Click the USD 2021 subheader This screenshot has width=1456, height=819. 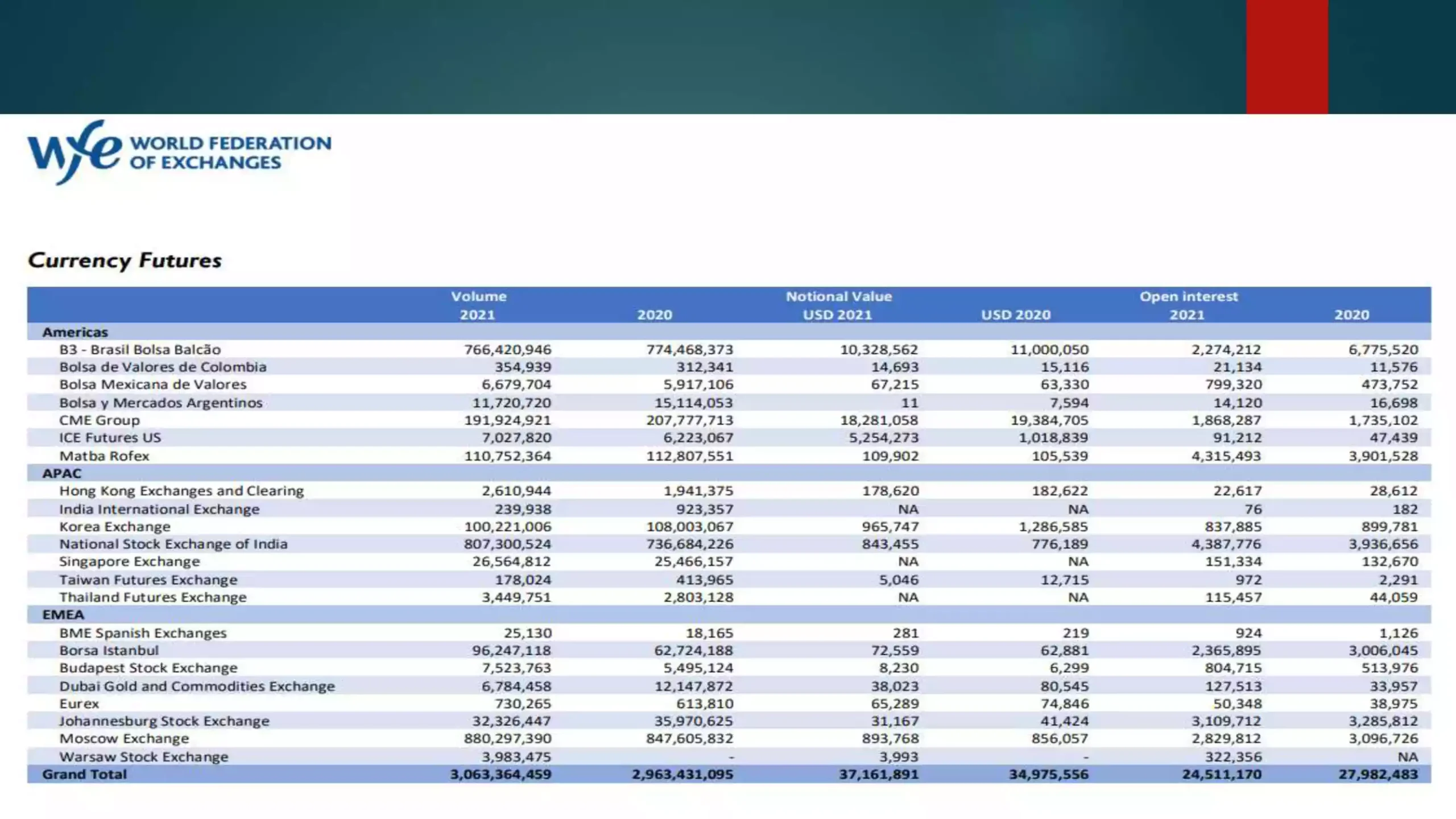837,315
